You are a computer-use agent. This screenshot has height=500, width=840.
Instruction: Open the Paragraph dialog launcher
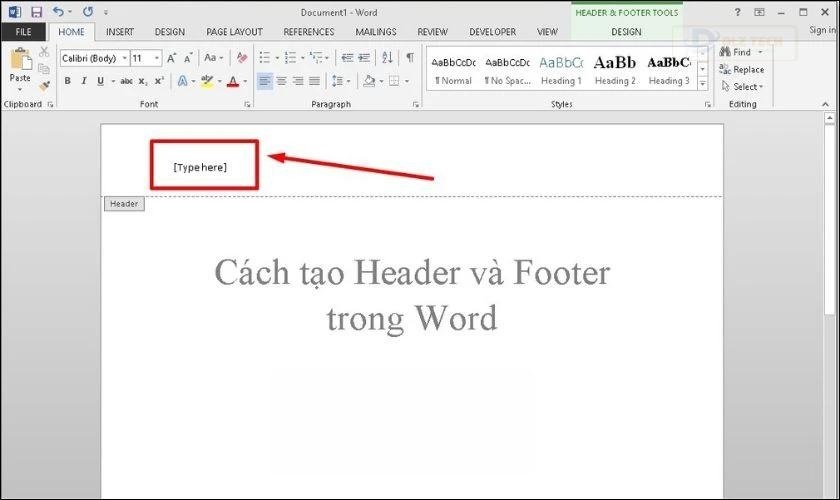[416, 105]
